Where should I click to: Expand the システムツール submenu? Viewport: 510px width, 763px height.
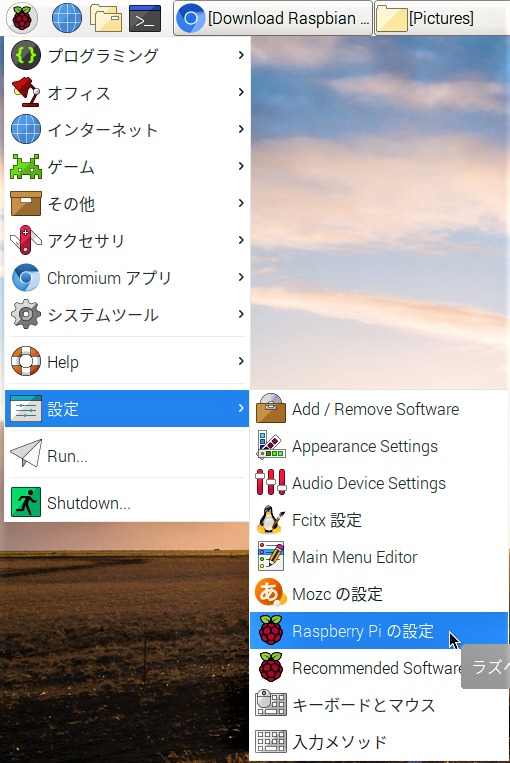tap(127, 314)
